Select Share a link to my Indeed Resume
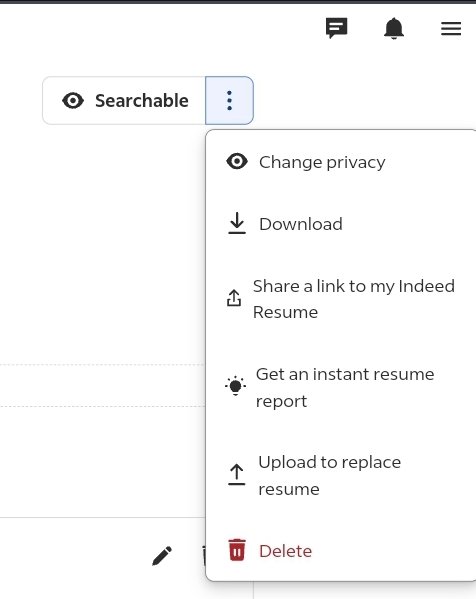476x599 pixels. pos(340,299)
